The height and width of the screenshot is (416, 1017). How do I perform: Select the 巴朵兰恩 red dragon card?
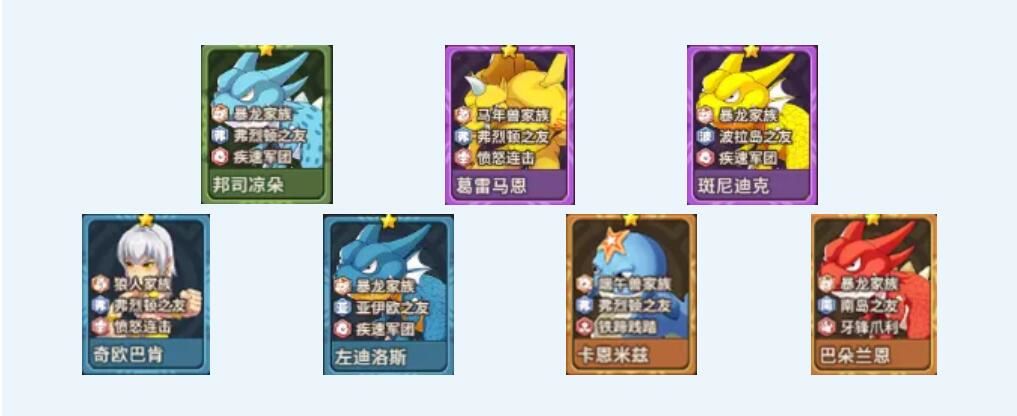click(x=874, y=294)
